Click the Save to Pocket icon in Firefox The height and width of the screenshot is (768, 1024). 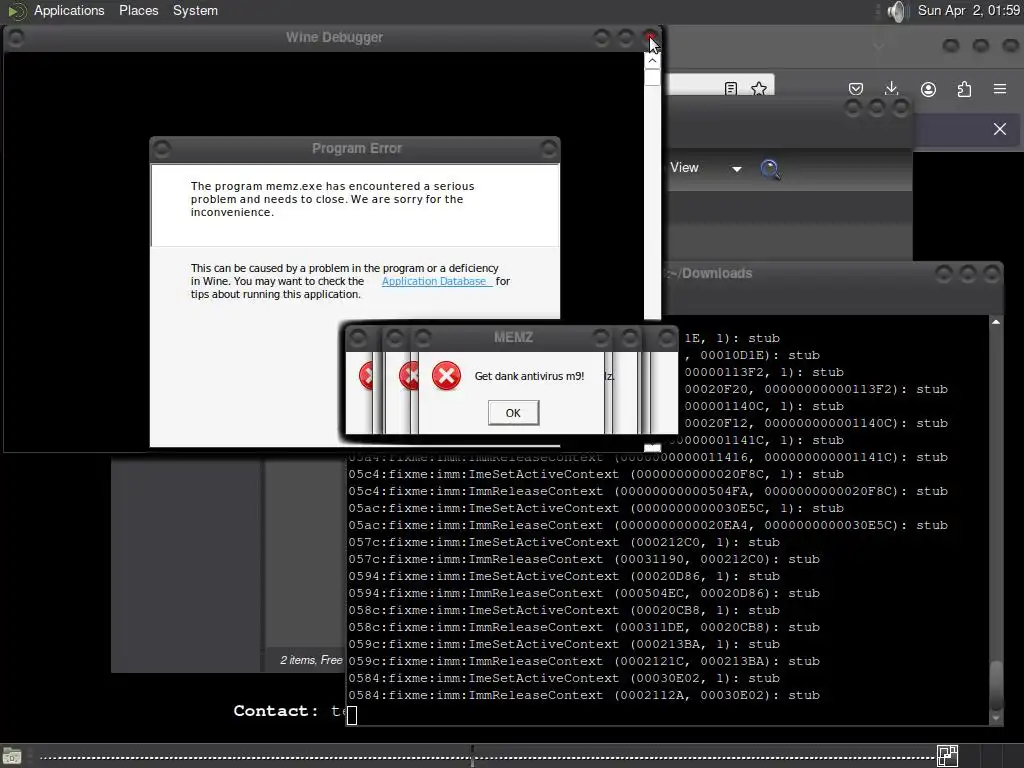pos(856,89)
